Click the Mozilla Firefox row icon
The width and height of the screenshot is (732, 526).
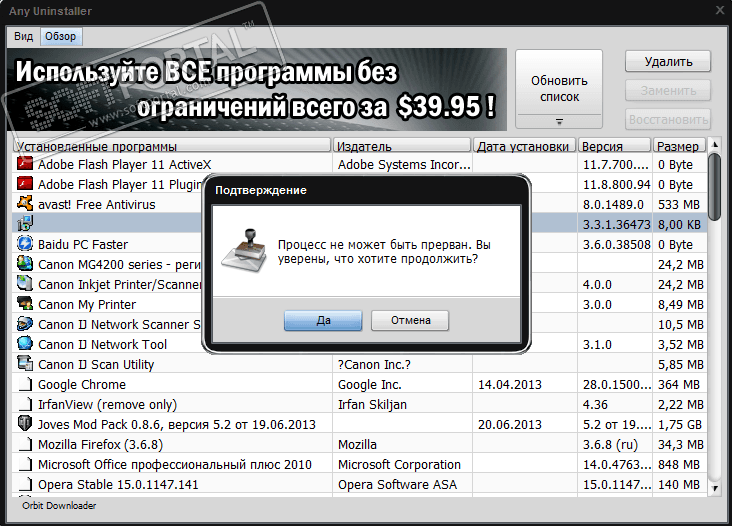coord(26,444)
